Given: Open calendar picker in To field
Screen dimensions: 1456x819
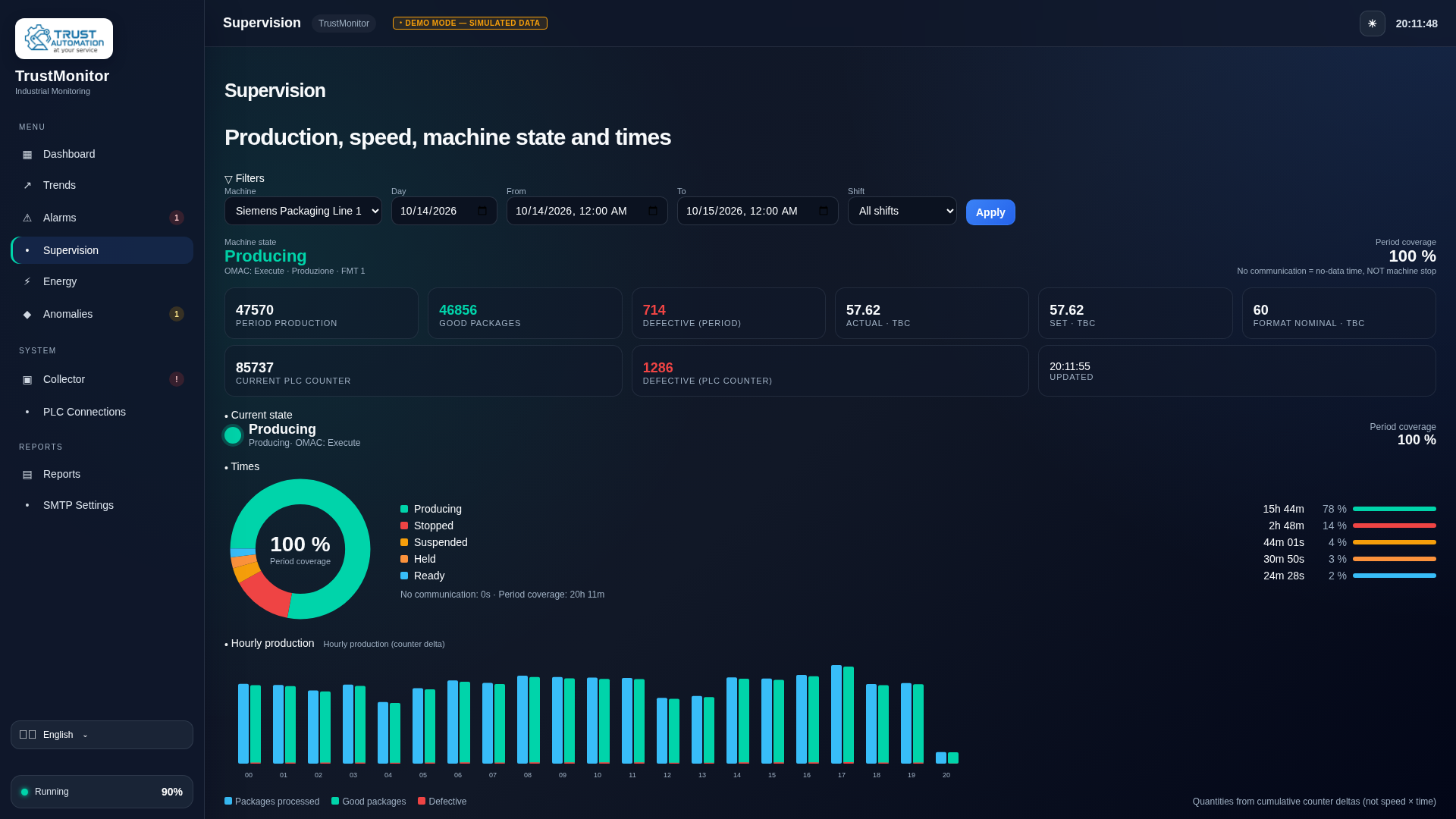Looking at the screenshot, I should [x=824, y=212].
